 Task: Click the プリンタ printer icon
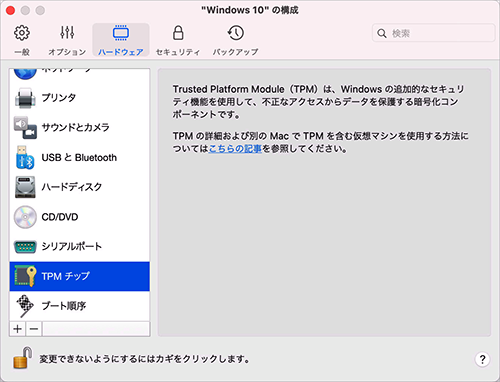point(25,98)
